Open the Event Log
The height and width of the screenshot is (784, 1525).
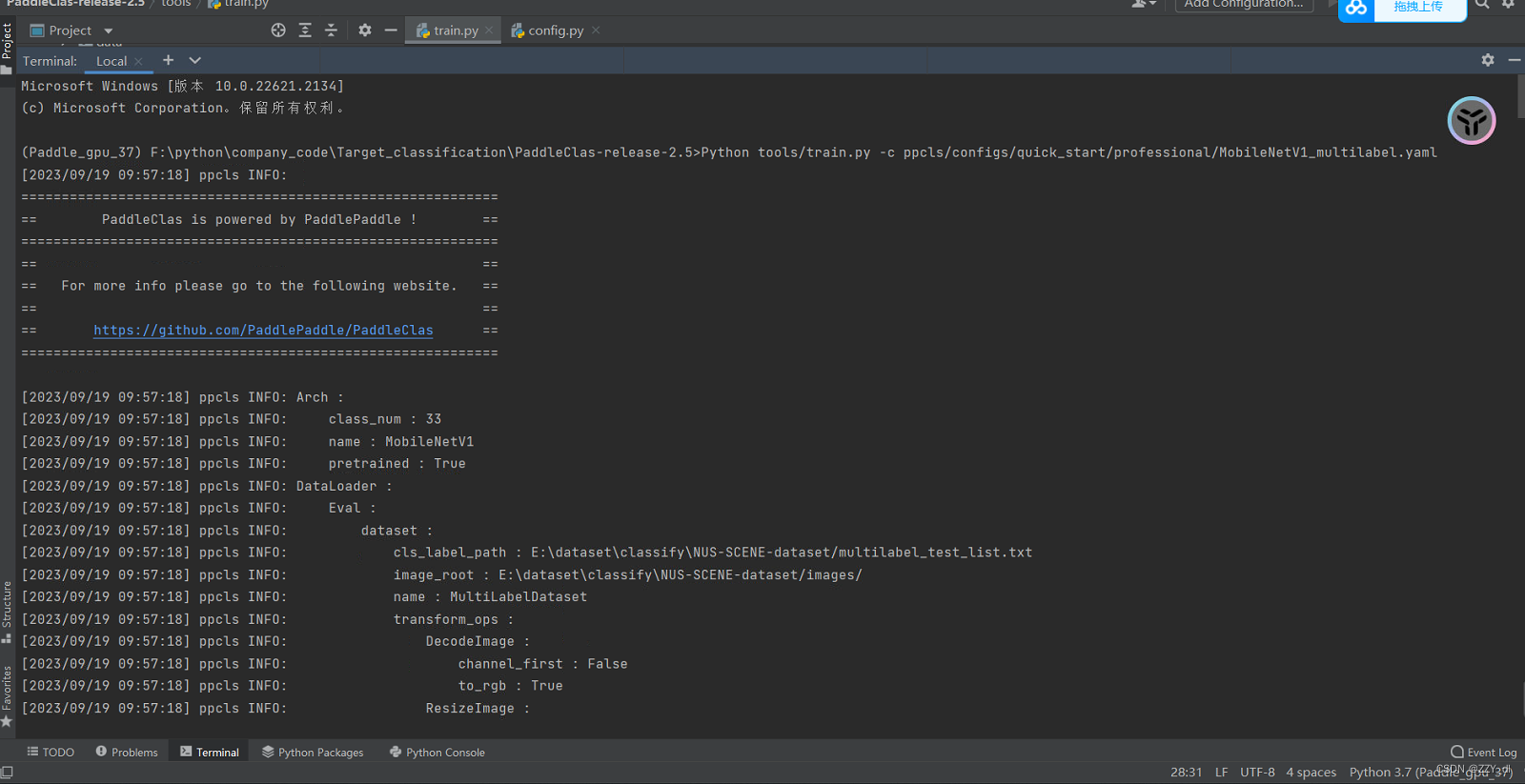[1484, 752]
